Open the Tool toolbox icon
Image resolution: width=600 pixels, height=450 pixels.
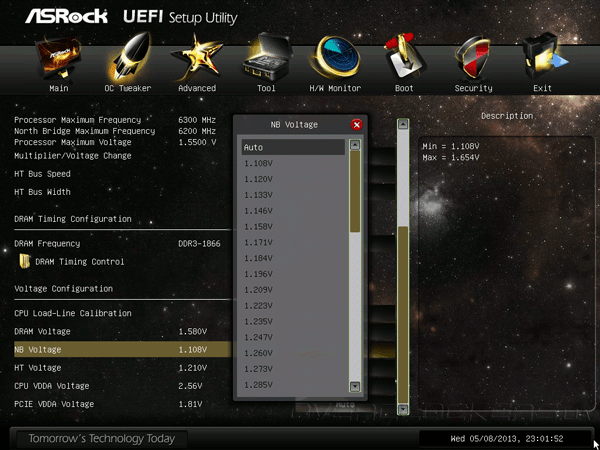(x=267, y=57)
